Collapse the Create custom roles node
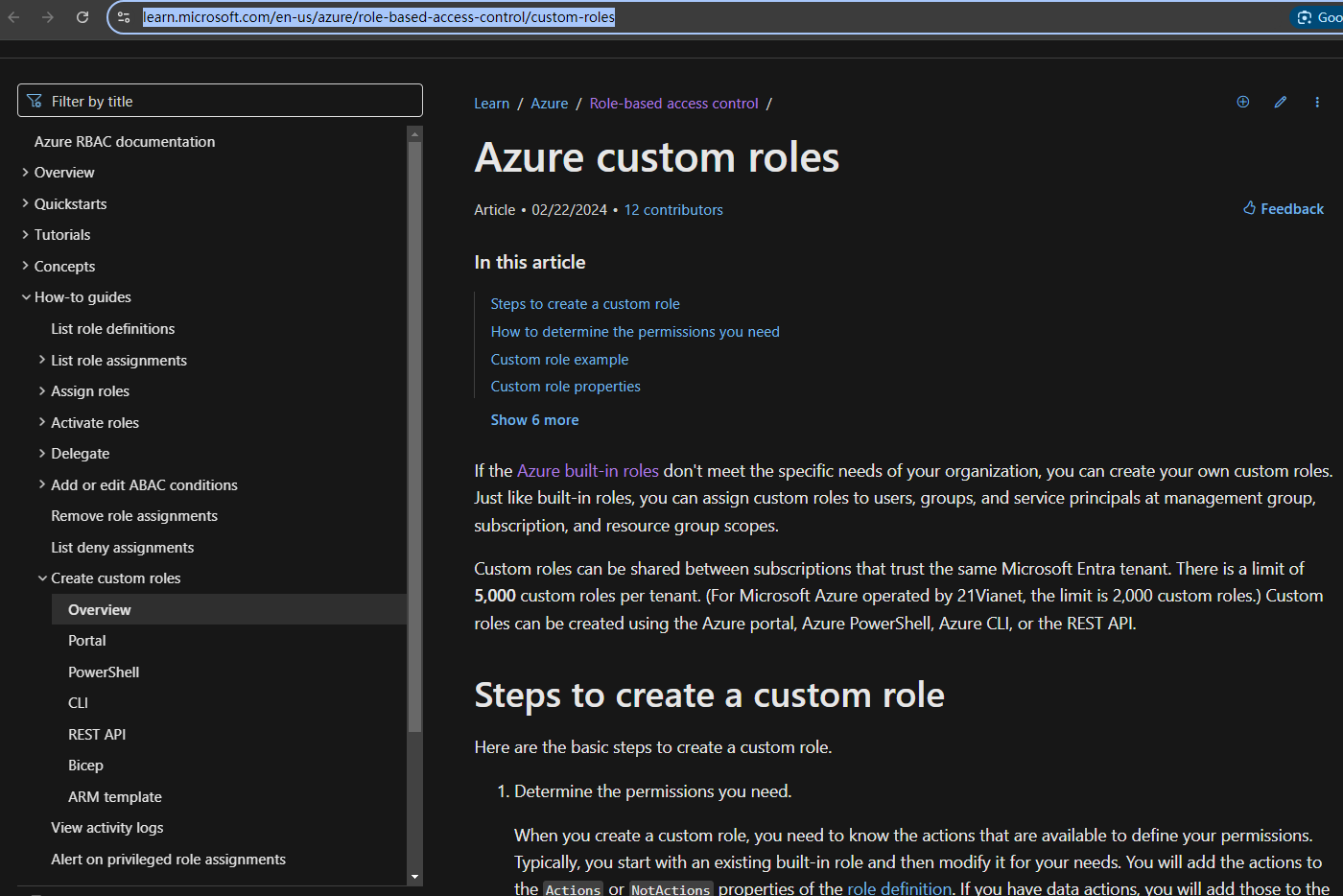 pyautogui.click(x=42, y=578)
